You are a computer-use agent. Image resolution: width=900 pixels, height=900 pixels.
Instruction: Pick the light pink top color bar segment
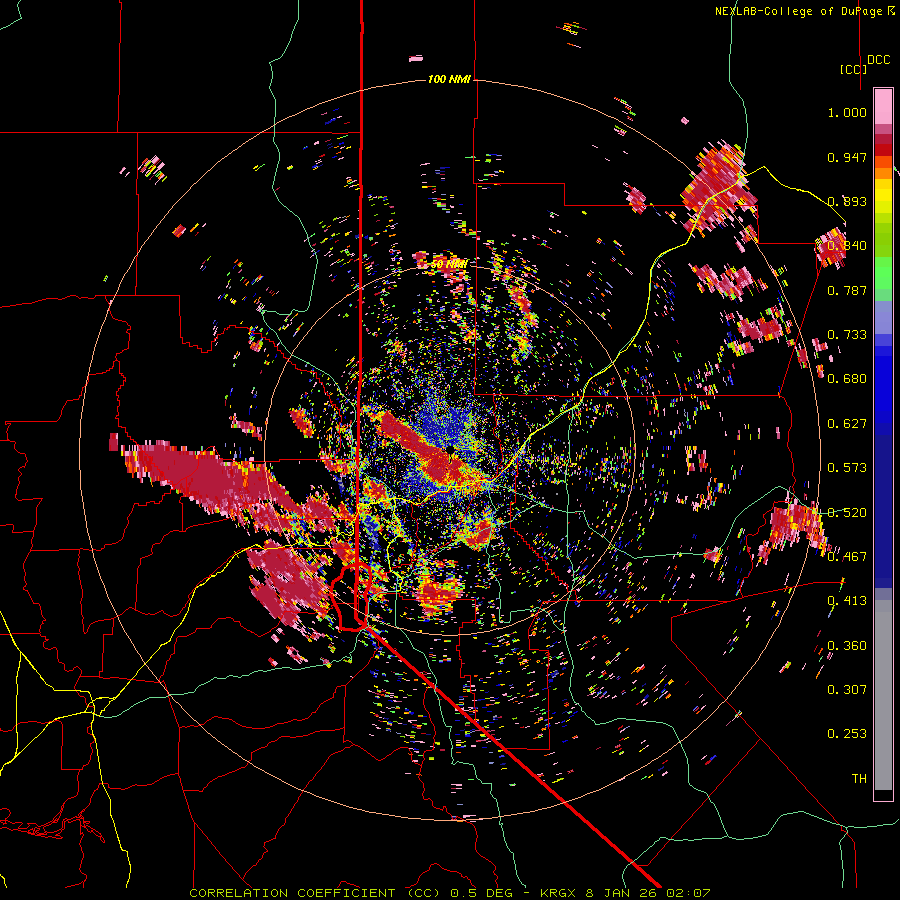tap(883, 106)
